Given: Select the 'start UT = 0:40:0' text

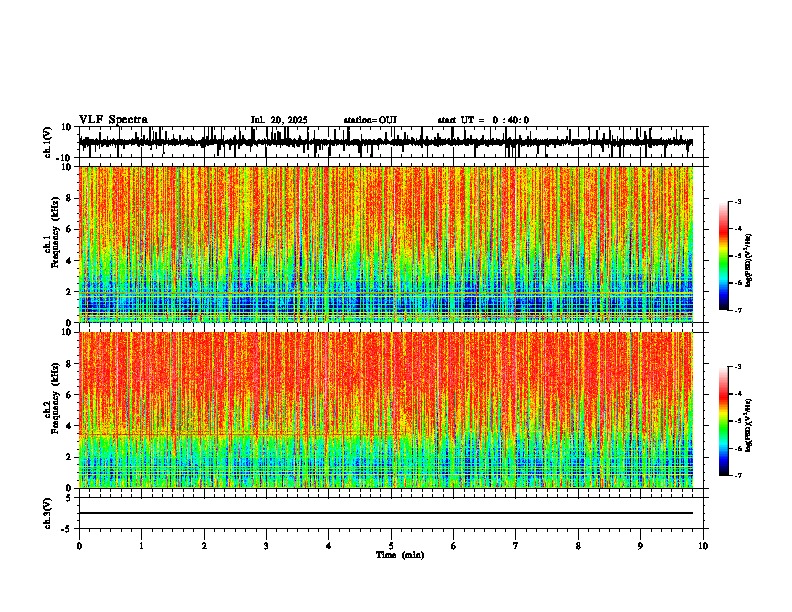Looking at the screenshot, I should [483, 120].
